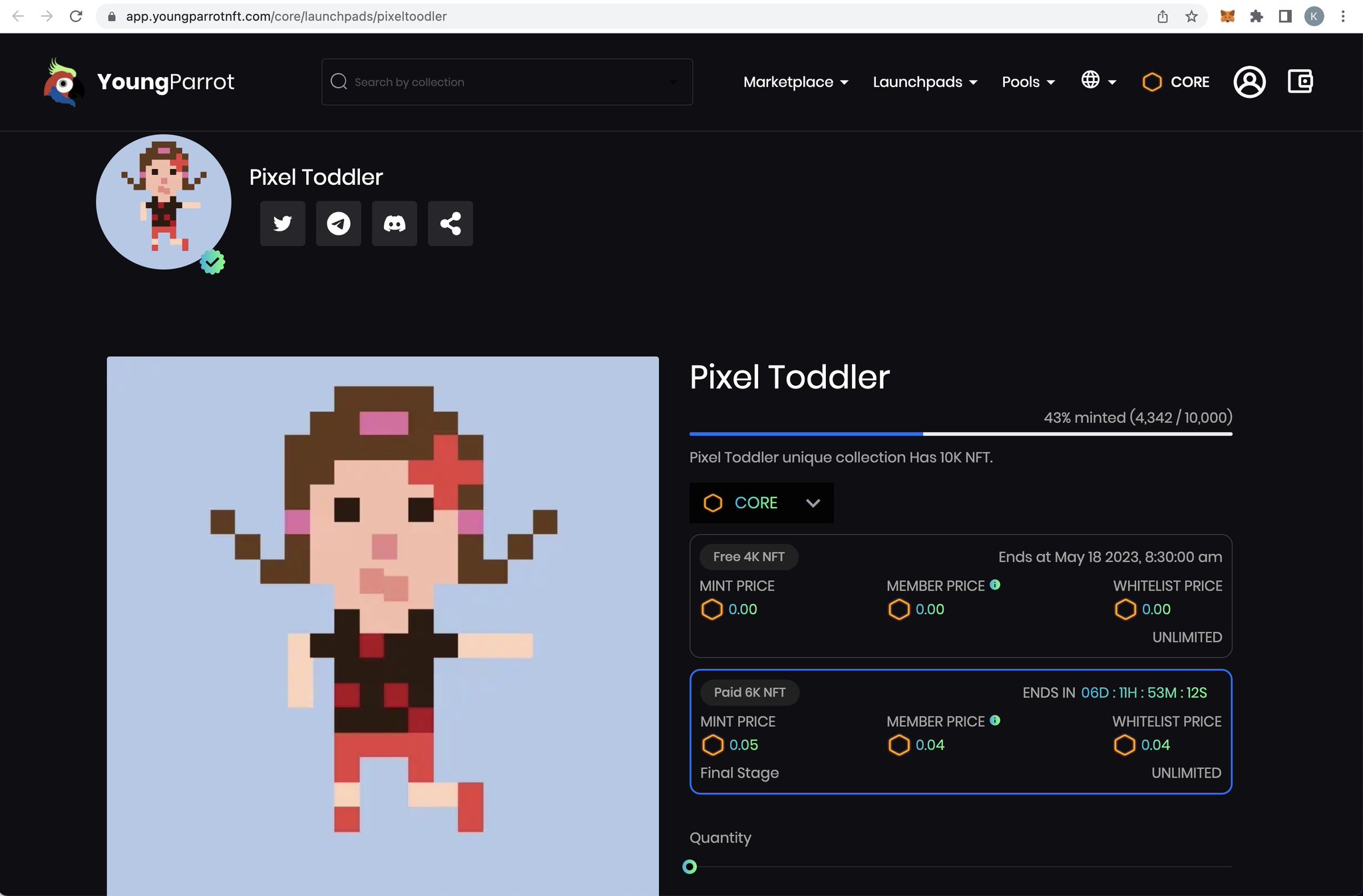Open the Discord server icon
The height and width of the screenshot is (896, 1363).
[394, 224]
